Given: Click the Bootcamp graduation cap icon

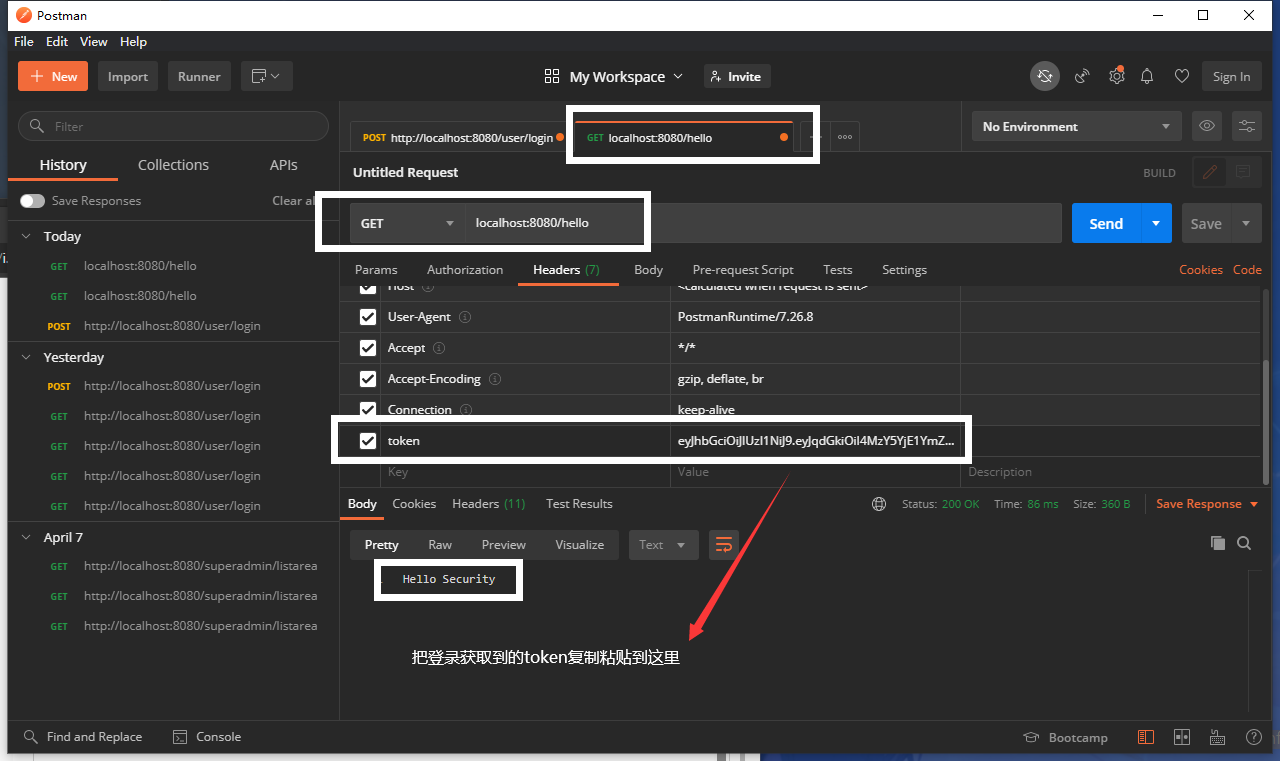Looking at the screenshot, I should click(1031, 737).
